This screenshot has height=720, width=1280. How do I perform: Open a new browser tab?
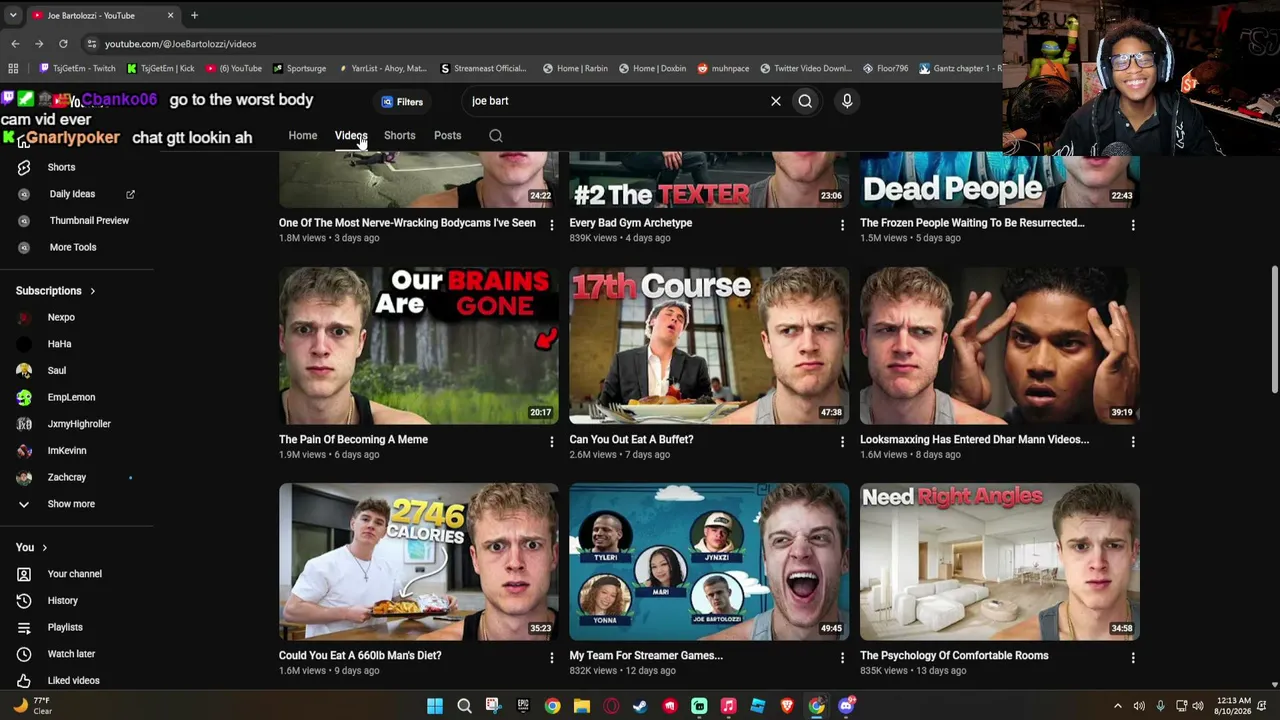(x=194, y=15)
